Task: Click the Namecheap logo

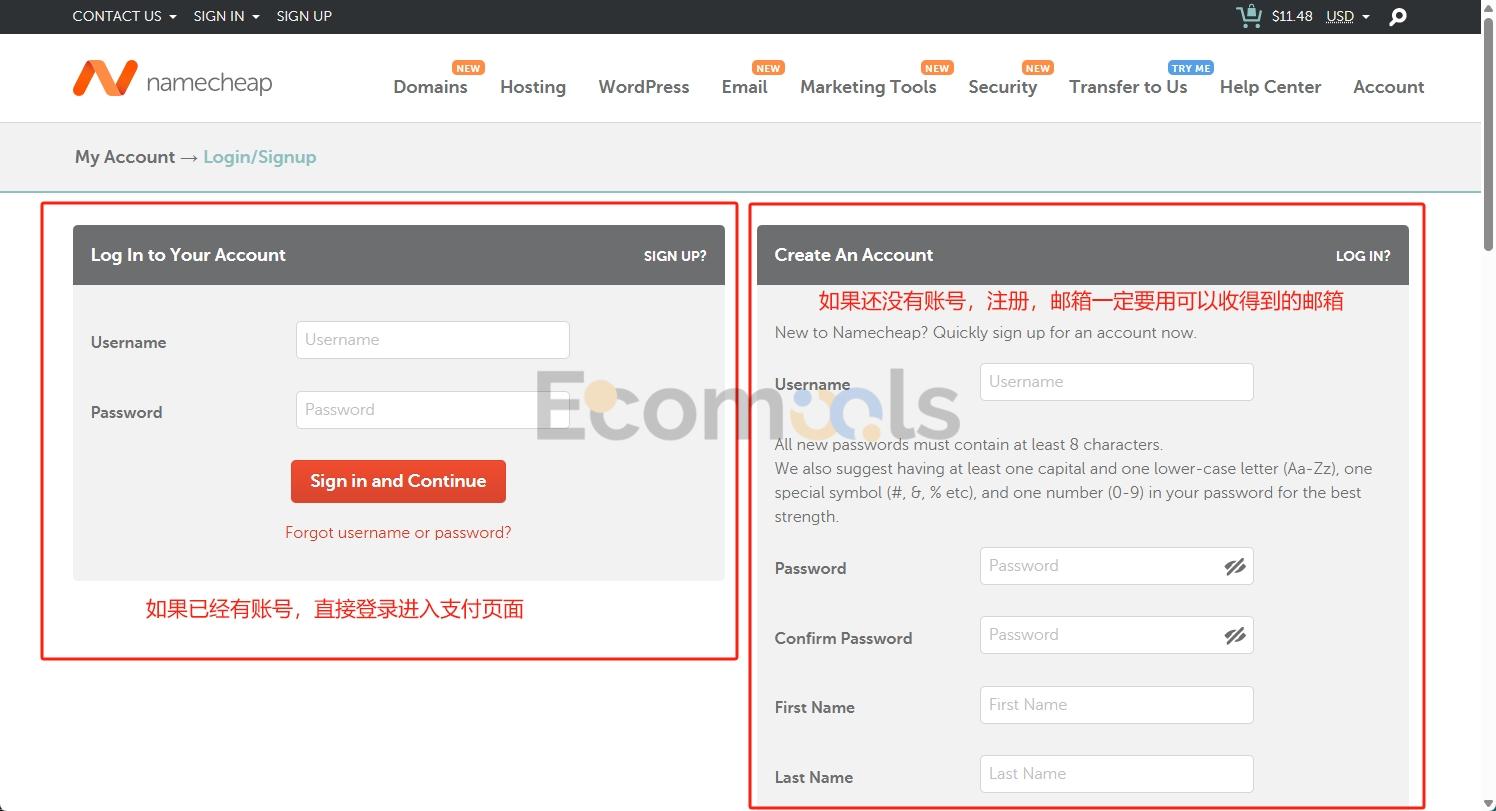Action: point(172,80)
